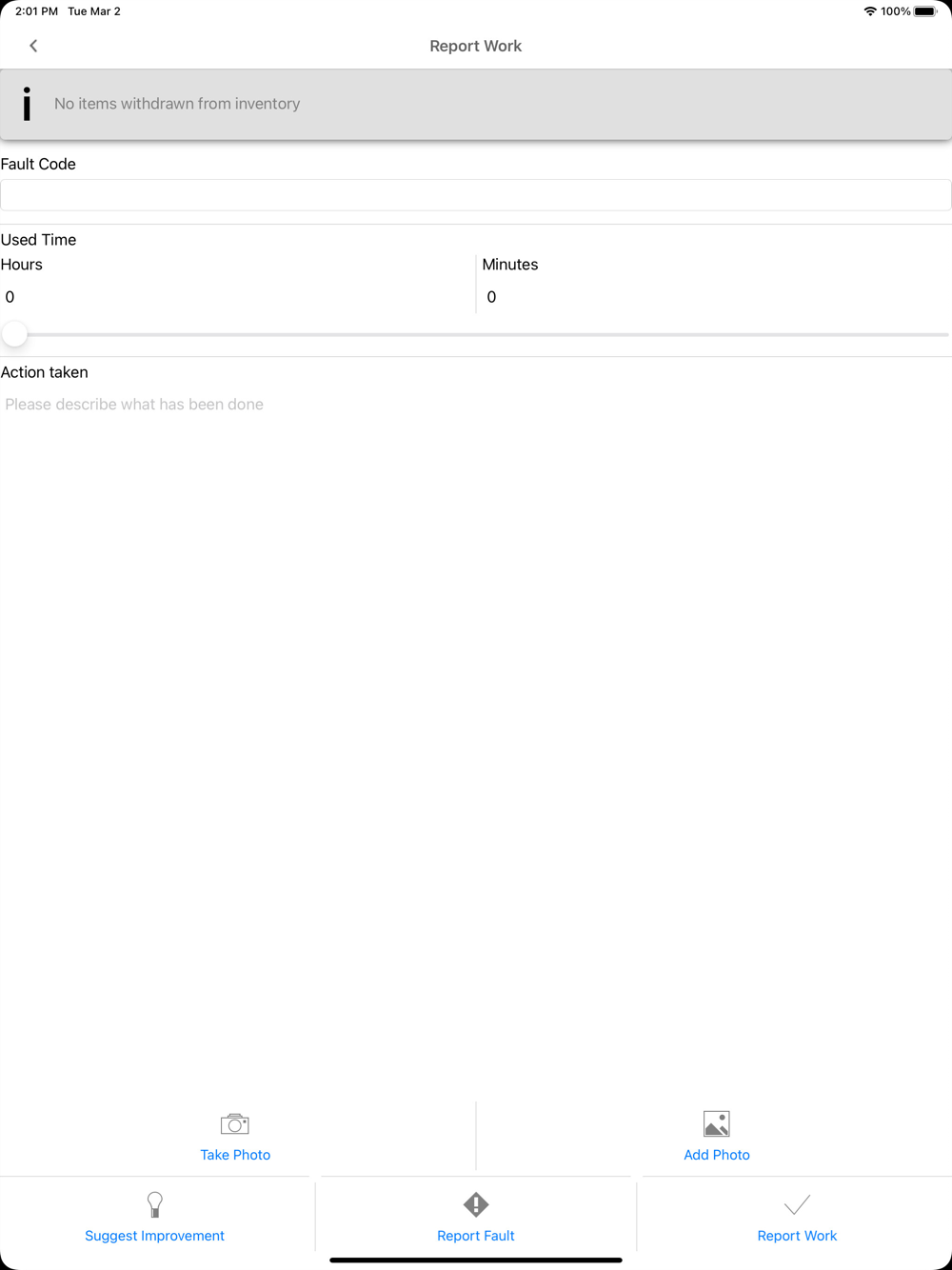Click the Used Time slider handle
952x1270 pixels.
point(15,334)
